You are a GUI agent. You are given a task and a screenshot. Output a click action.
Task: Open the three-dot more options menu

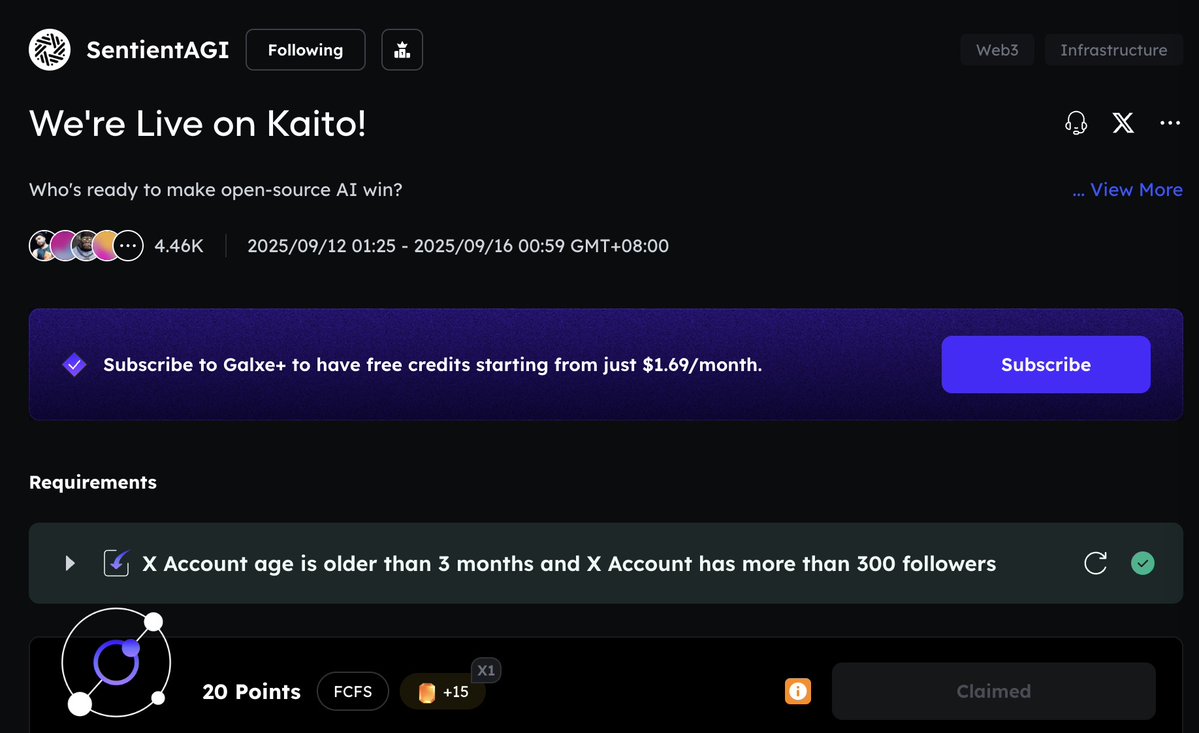1170,123
